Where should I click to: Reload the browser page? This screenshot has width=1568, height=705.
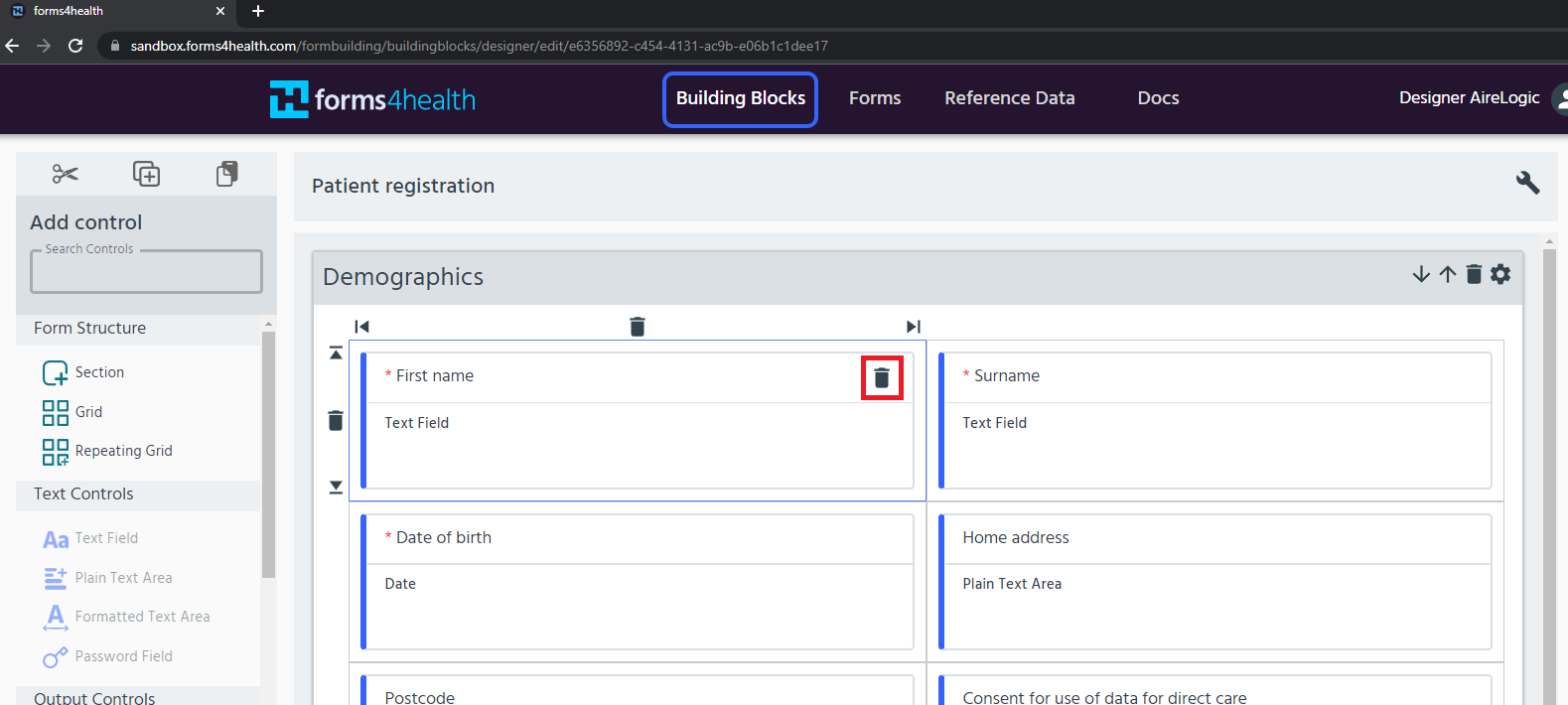coord(75,46)
